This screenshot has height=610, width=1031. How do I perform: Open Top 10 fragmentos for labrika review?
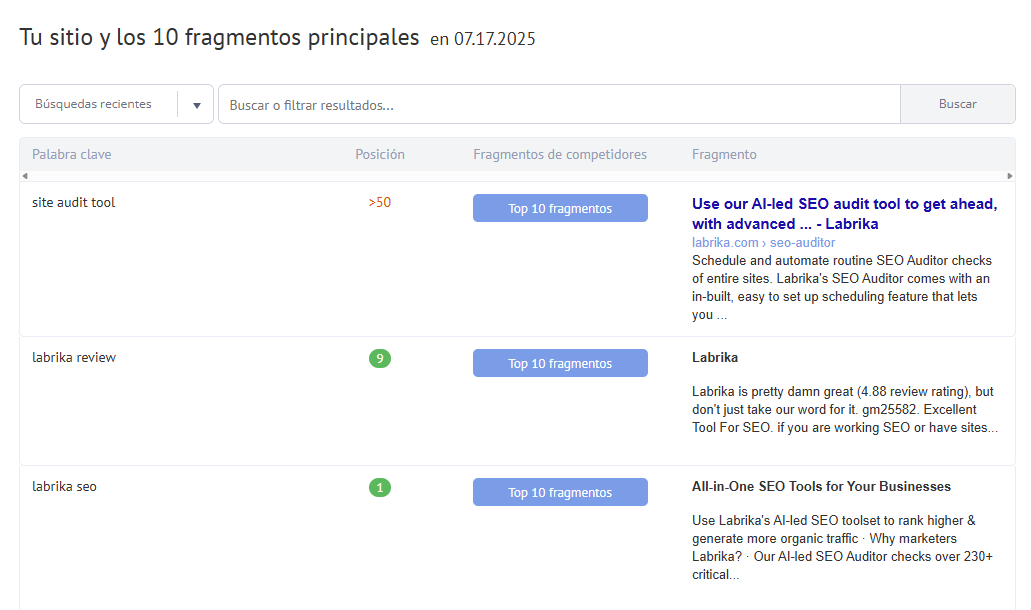point(560,363)
